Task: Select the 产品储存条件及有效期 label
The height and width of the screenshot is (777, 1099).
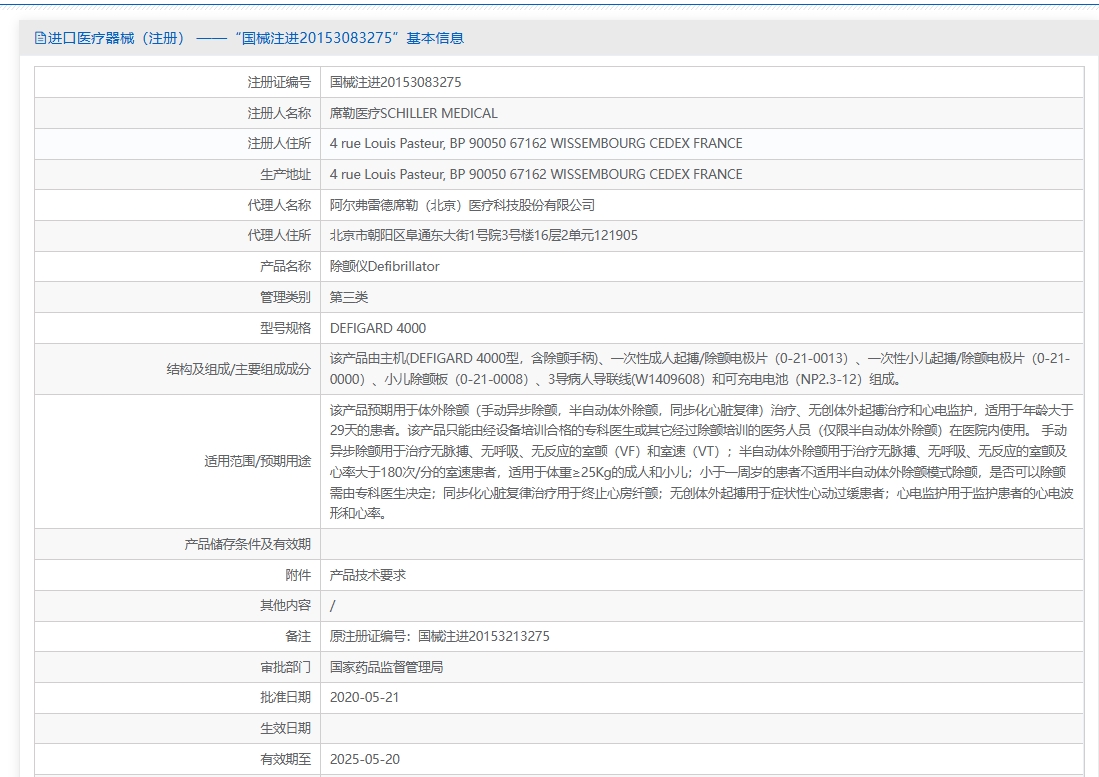Action: (x=247, y=544)
